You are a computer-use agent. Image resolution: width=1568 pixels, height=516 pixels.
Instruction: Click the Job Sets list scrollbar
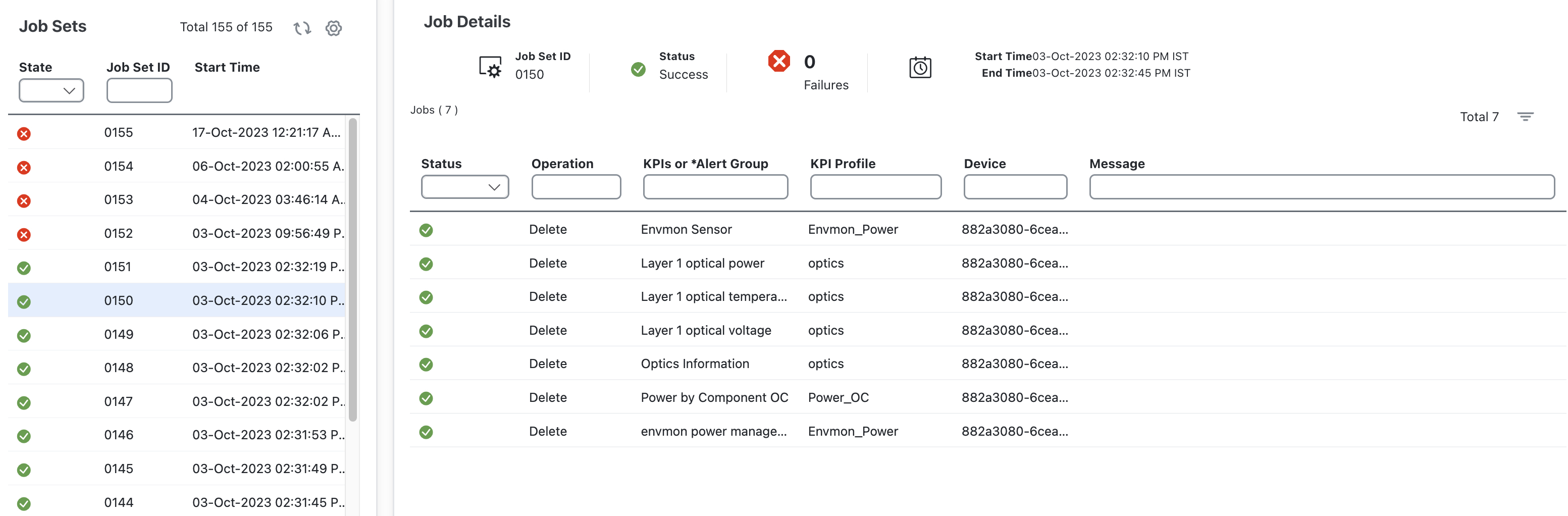[352, 270]
